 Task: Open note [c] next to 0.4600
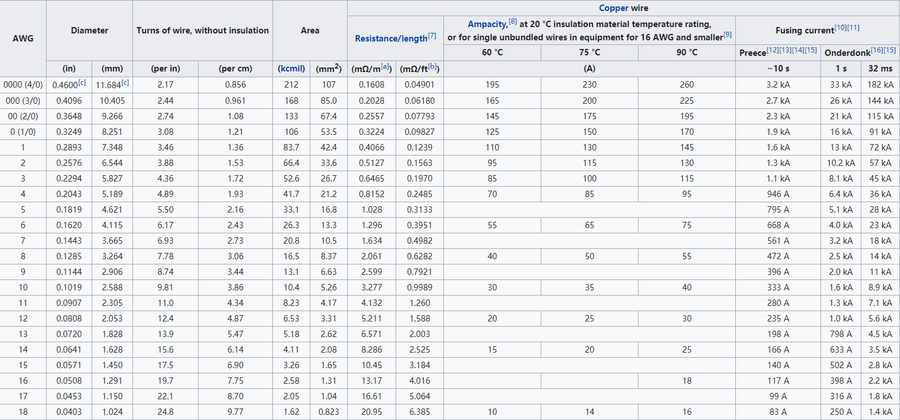tap(82, 83)
